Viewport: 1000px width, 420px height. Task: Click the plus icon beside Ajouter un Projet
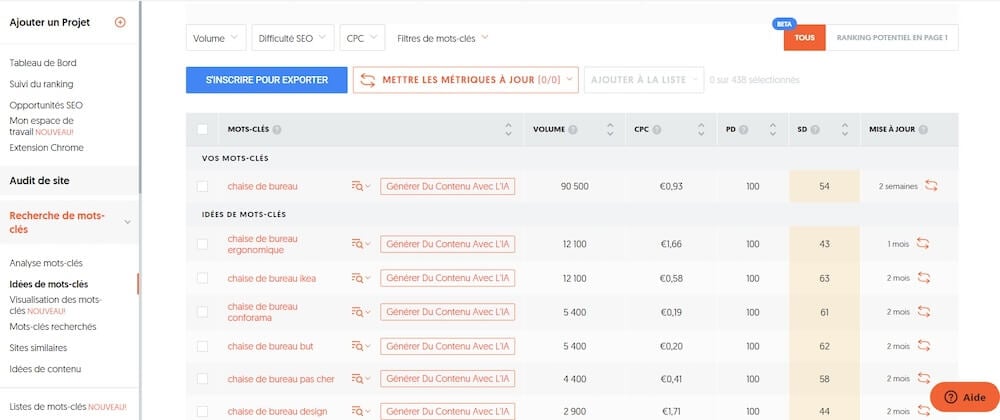click(120, 22)
